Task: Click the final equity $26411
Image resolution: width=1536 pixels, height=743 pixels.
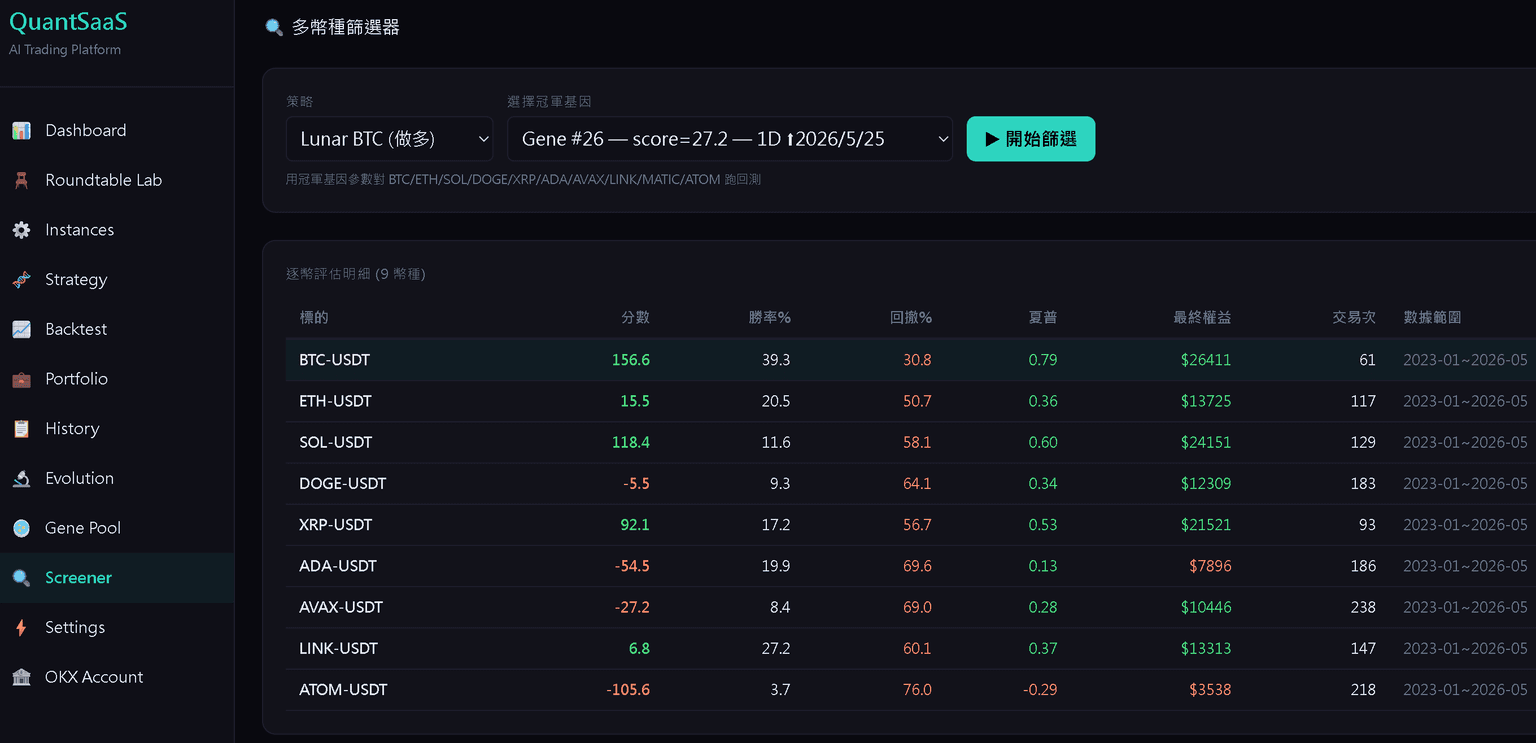Action: point(1206,360)
